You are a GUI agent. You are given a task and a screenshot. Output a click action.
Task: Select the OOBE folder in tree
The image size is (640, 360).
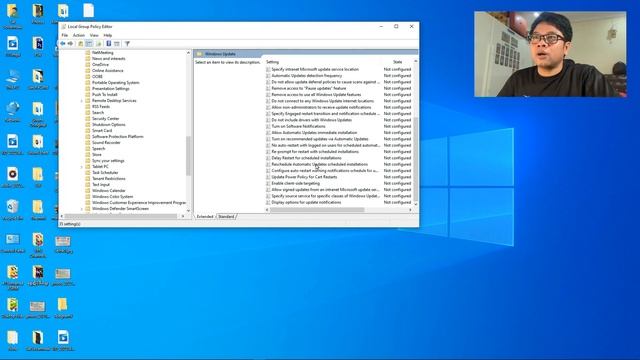(97, 76)
